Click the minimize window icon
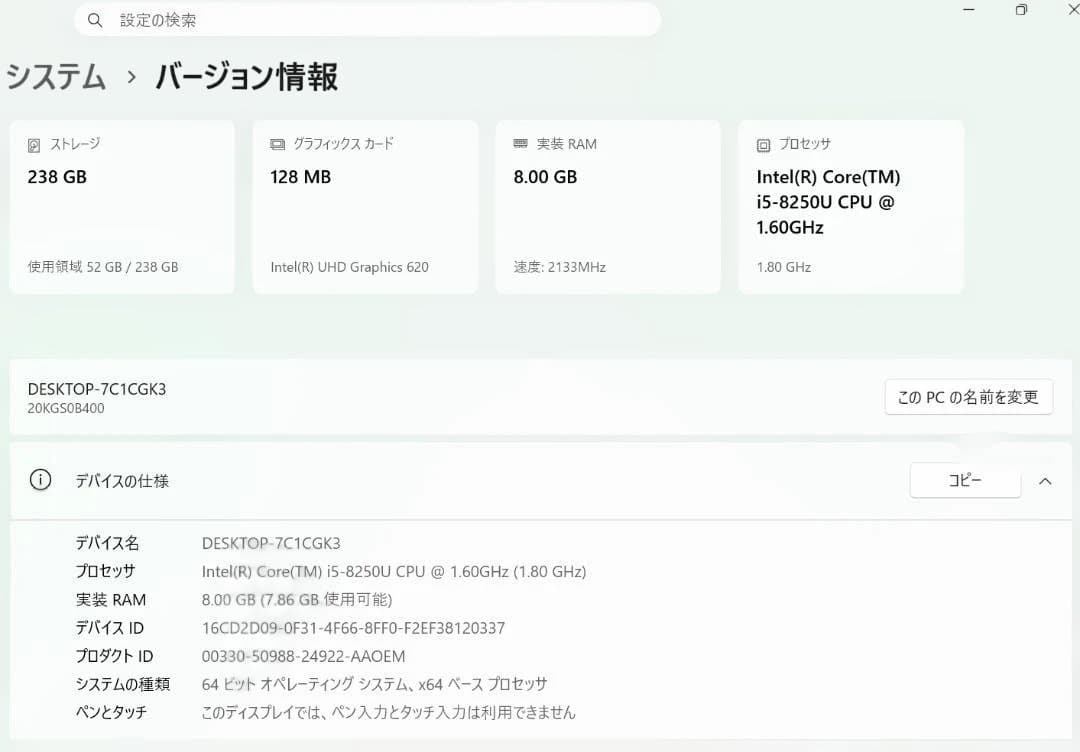This screenshot has width=1080, height=752. 966,10
